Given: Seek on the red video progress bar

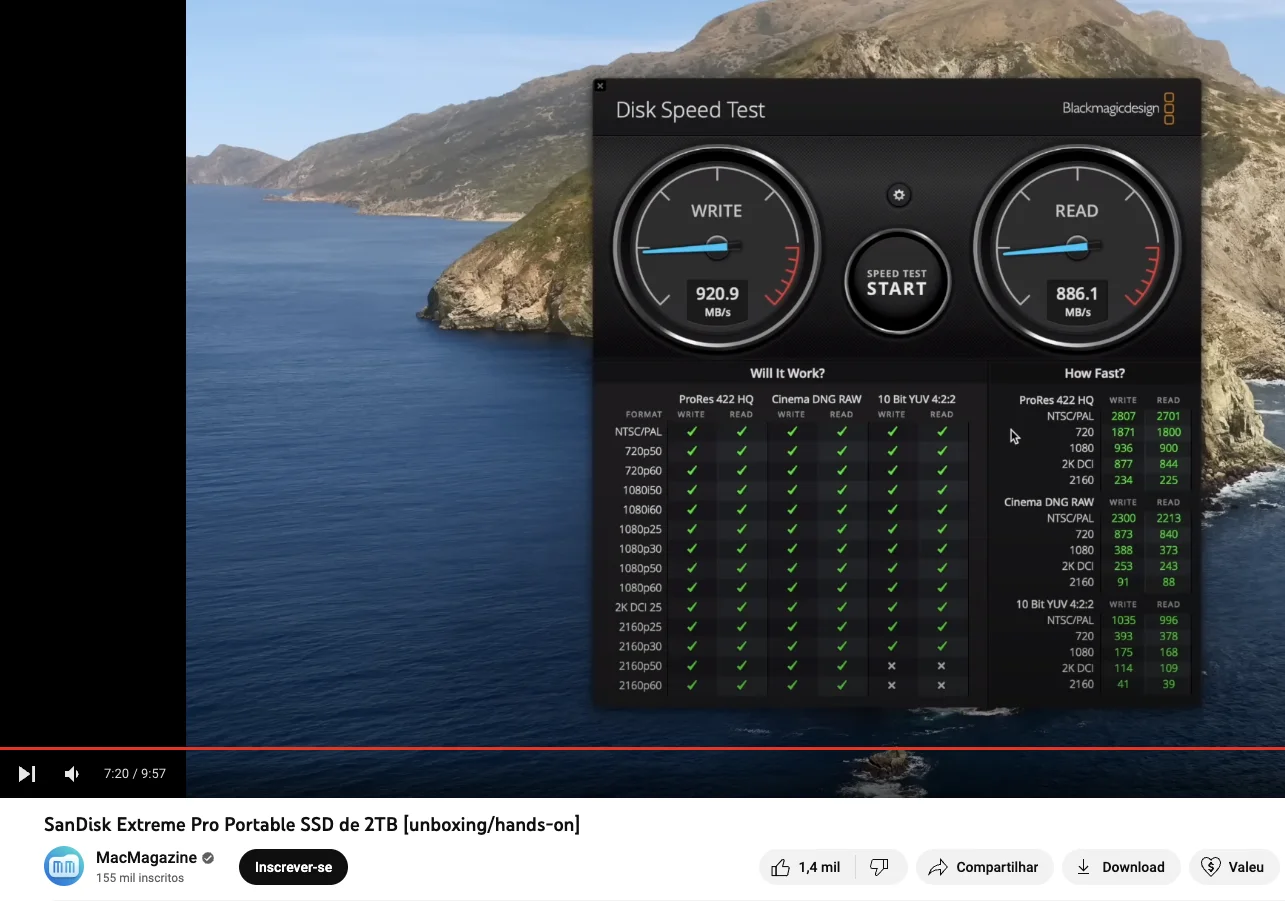Looking at the screenshot, I should 642,747.
